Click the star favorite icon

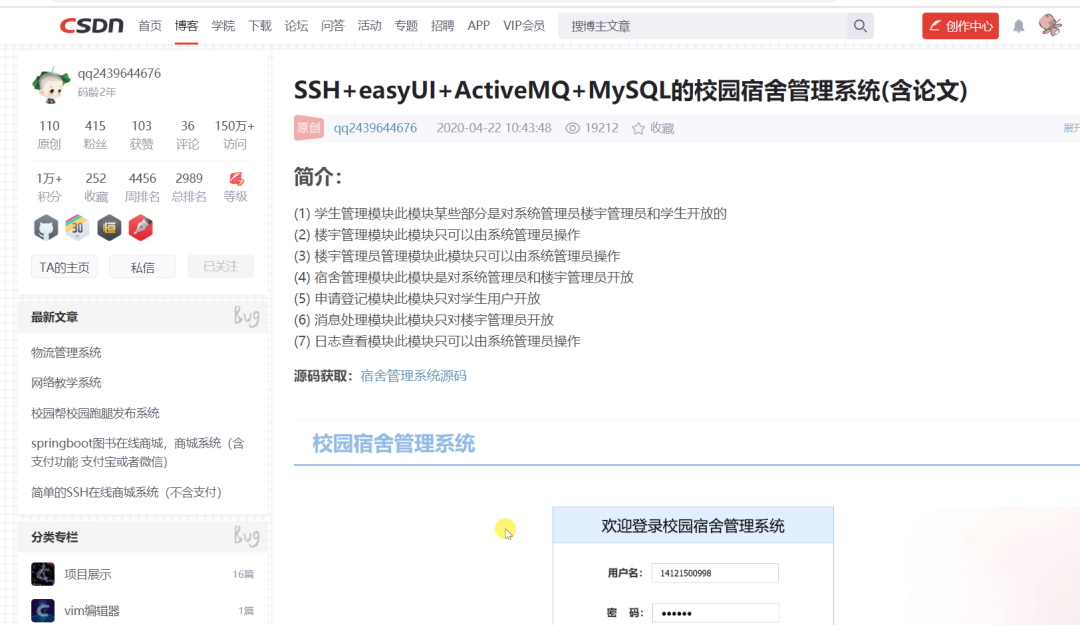coord(638,128)
